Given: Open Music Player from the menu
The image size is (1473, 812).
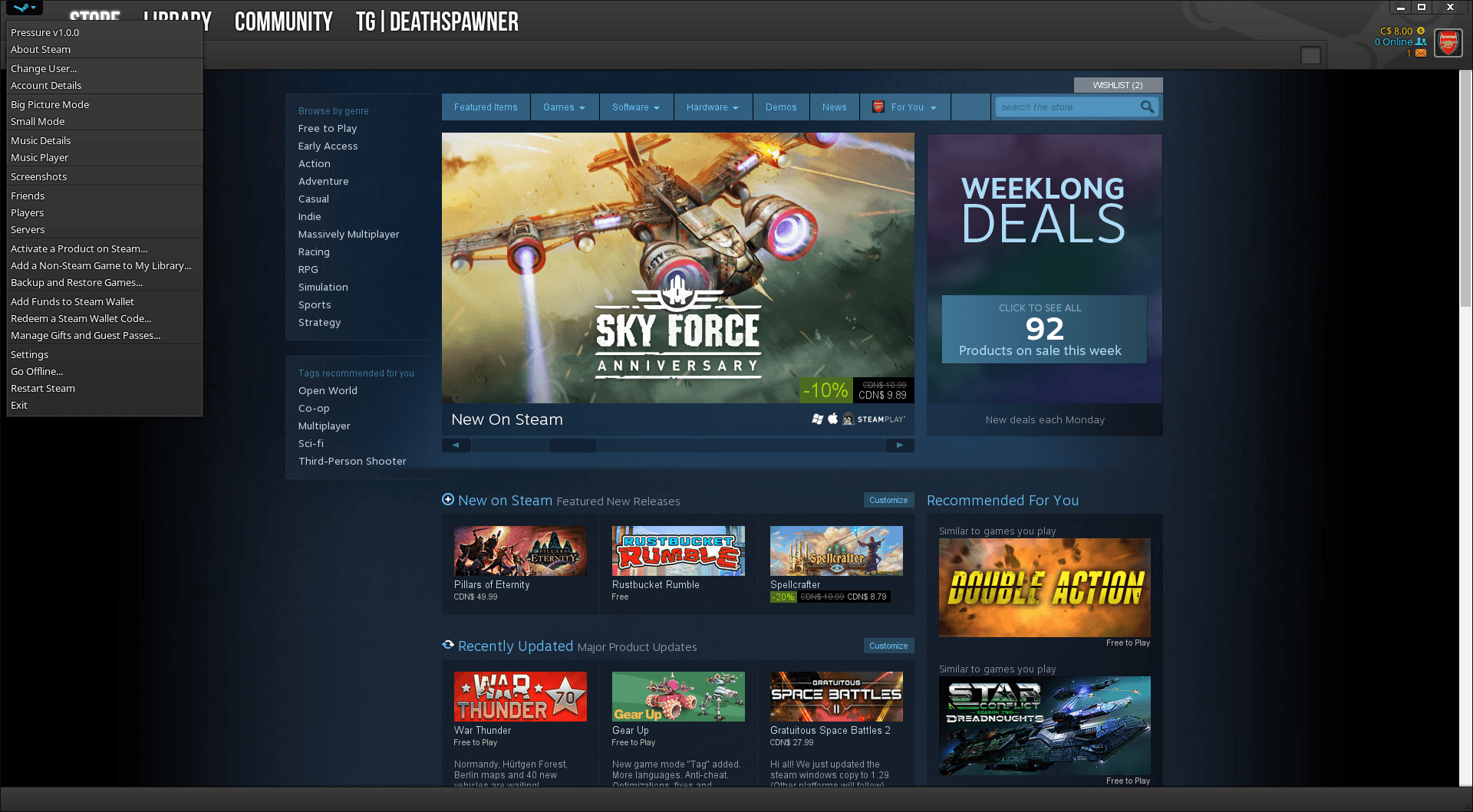Looking at the screenshot, I should point(104,157).
